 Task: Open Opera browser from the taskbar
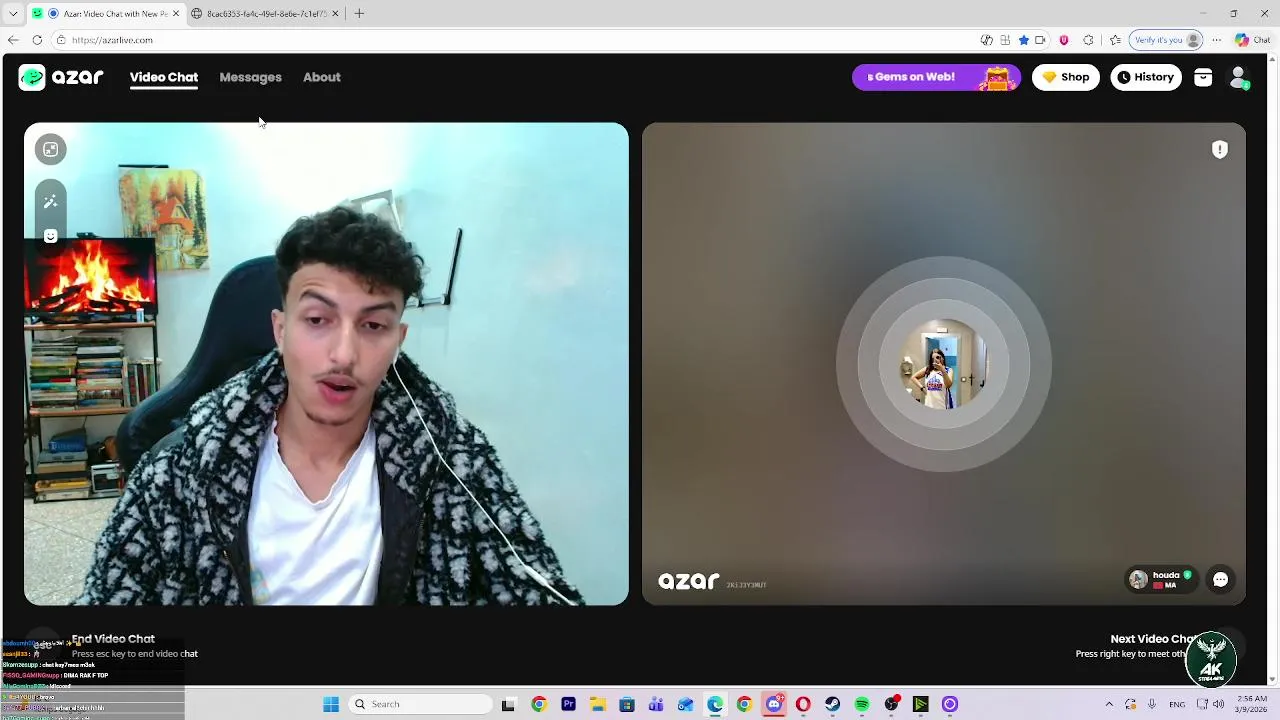[803, 704]
